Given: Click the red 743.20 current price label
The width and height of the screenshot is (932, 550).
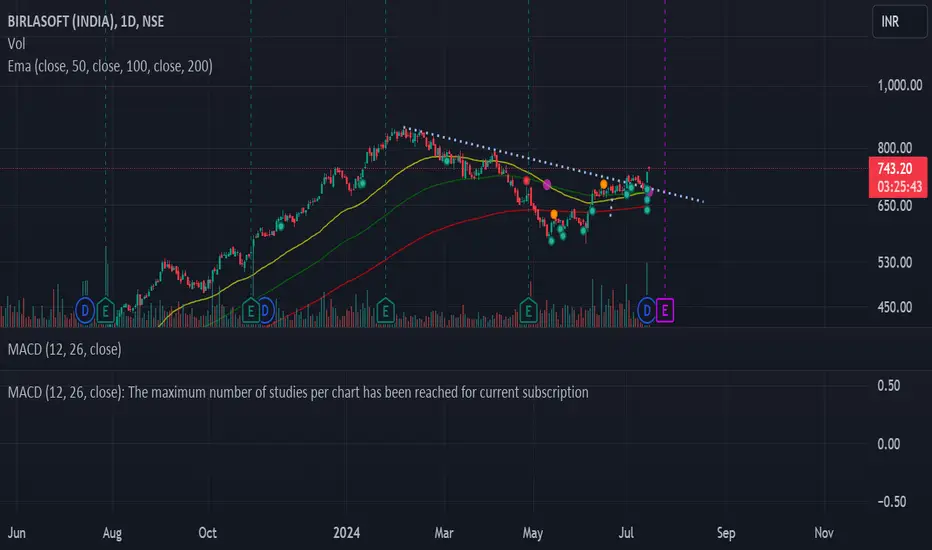Looking at the screenshot, I should point(898,177).
